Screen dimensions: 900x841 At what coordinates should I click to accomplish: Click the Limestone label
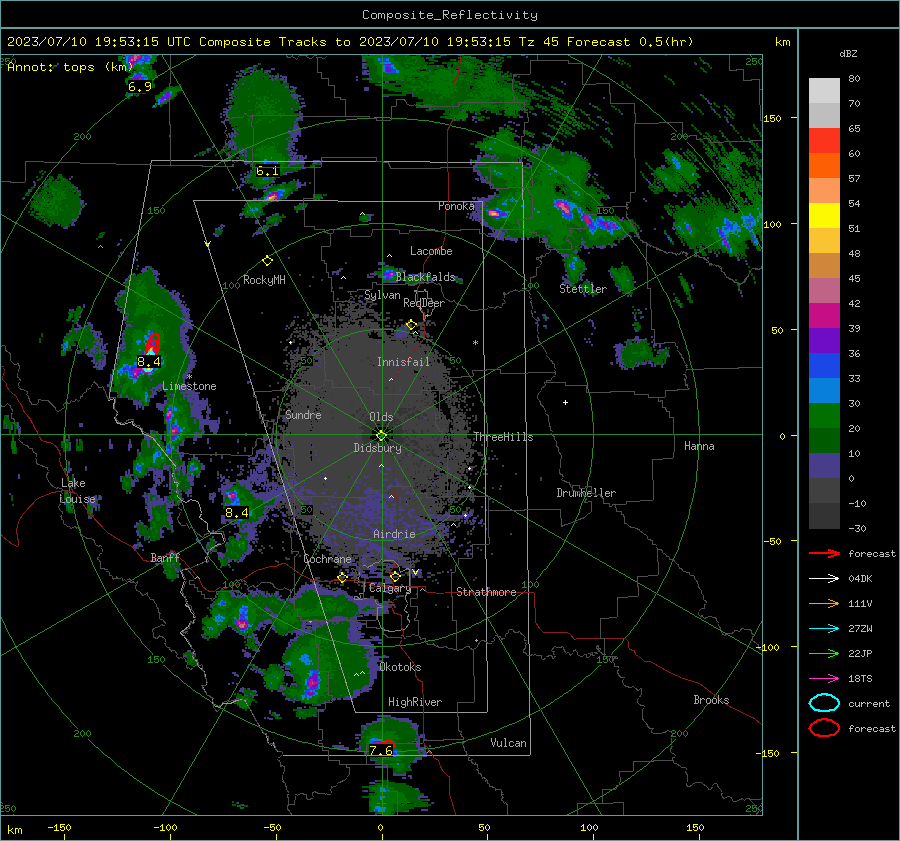pyautogui.click(x=189, y=386)
